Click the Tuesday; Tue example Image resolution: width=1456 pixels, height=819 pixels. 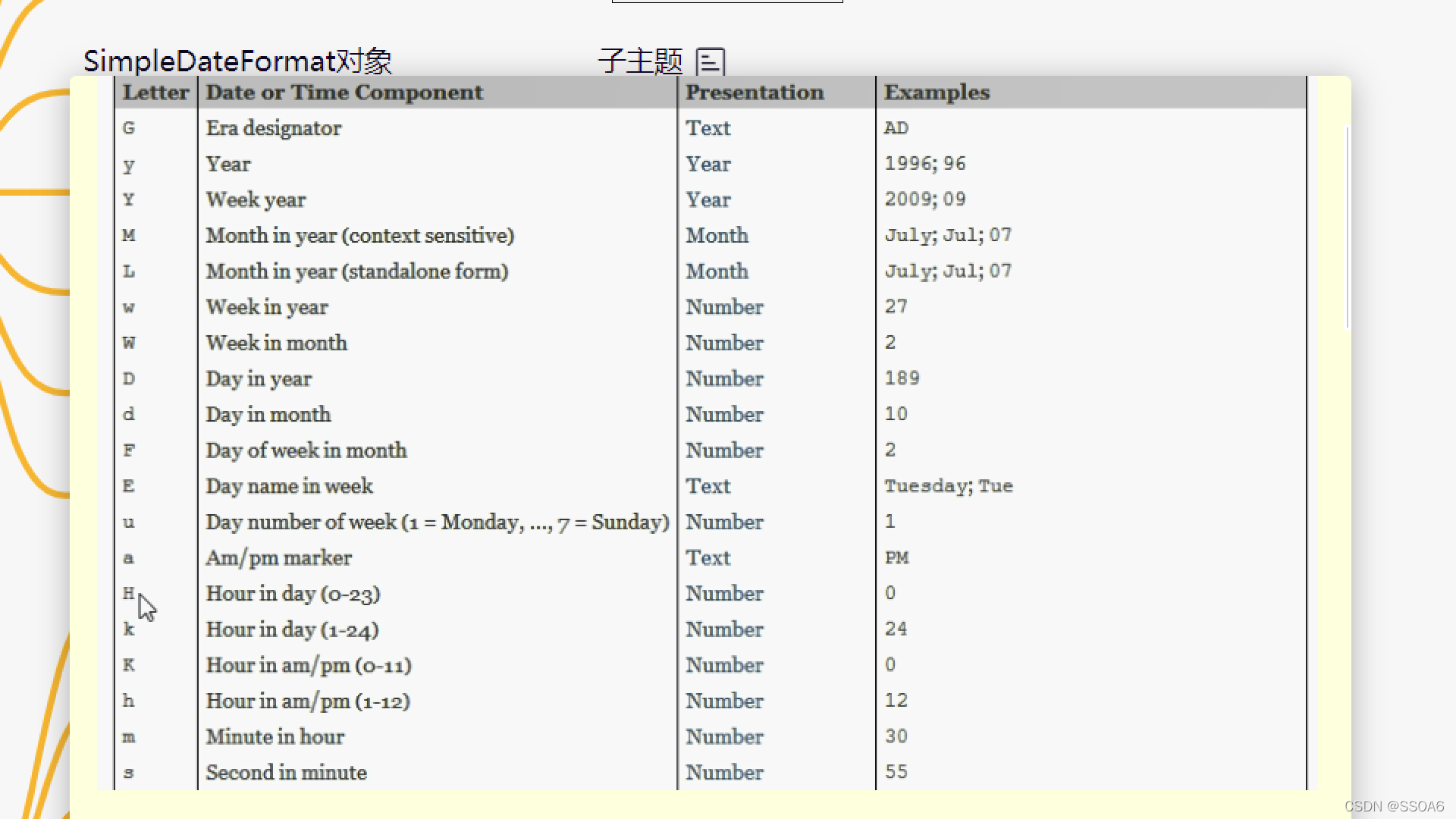coord(949,486)
